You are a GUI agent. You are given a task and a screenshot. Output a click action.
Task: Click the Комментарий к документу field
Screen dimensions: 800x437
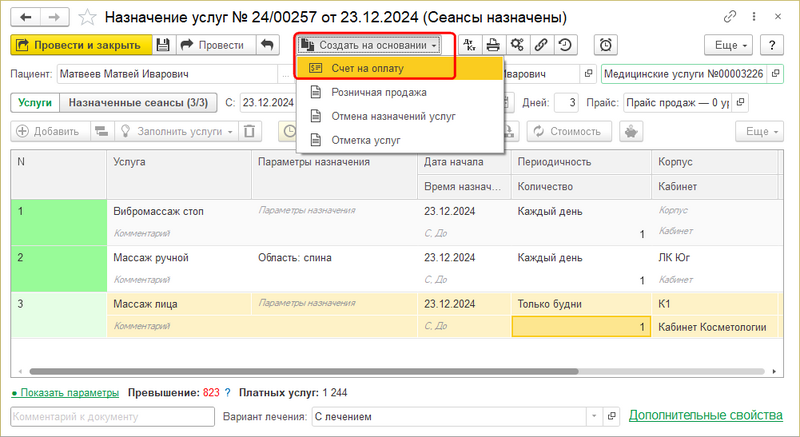[x=112, y=417]
